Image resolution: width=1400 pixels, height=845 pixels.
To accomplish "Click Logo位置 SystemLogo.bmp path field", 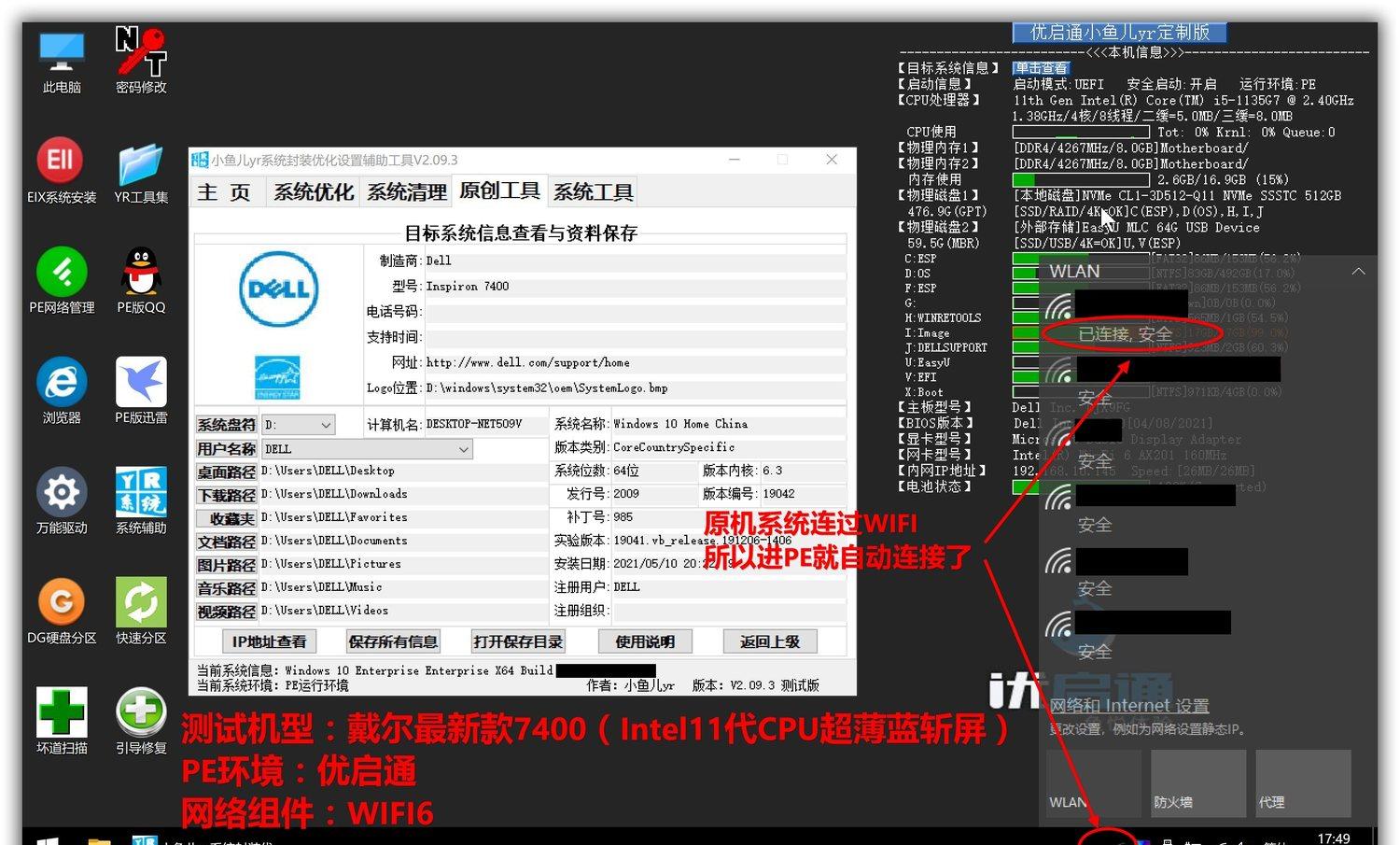I will pos(635,387).
